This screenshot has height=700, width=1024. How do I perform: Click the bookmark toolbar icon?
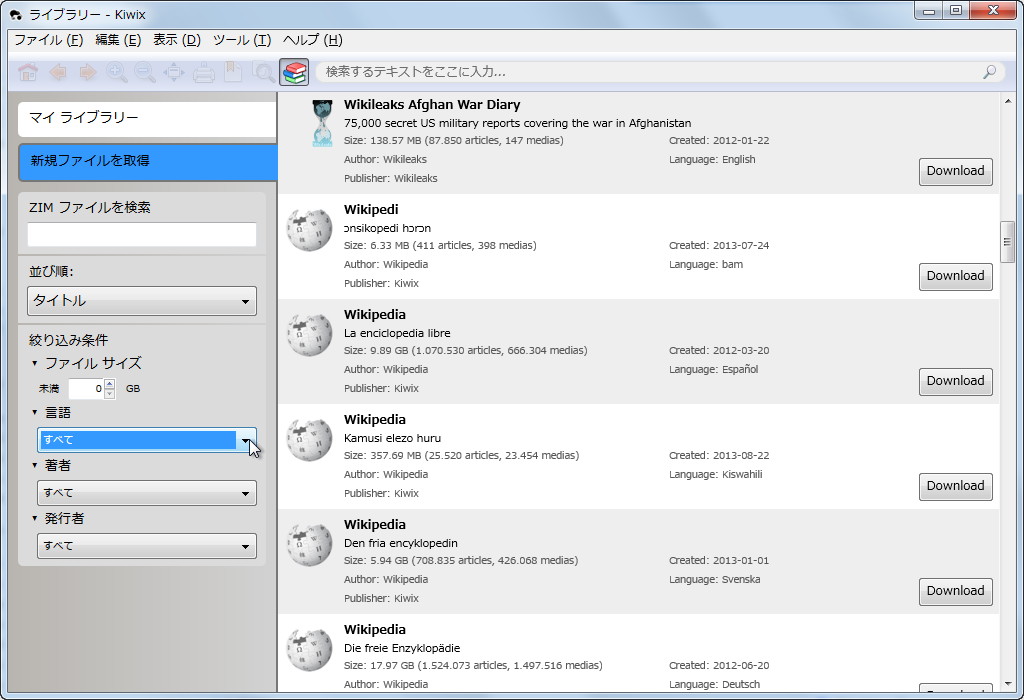(x=233, y=72)
